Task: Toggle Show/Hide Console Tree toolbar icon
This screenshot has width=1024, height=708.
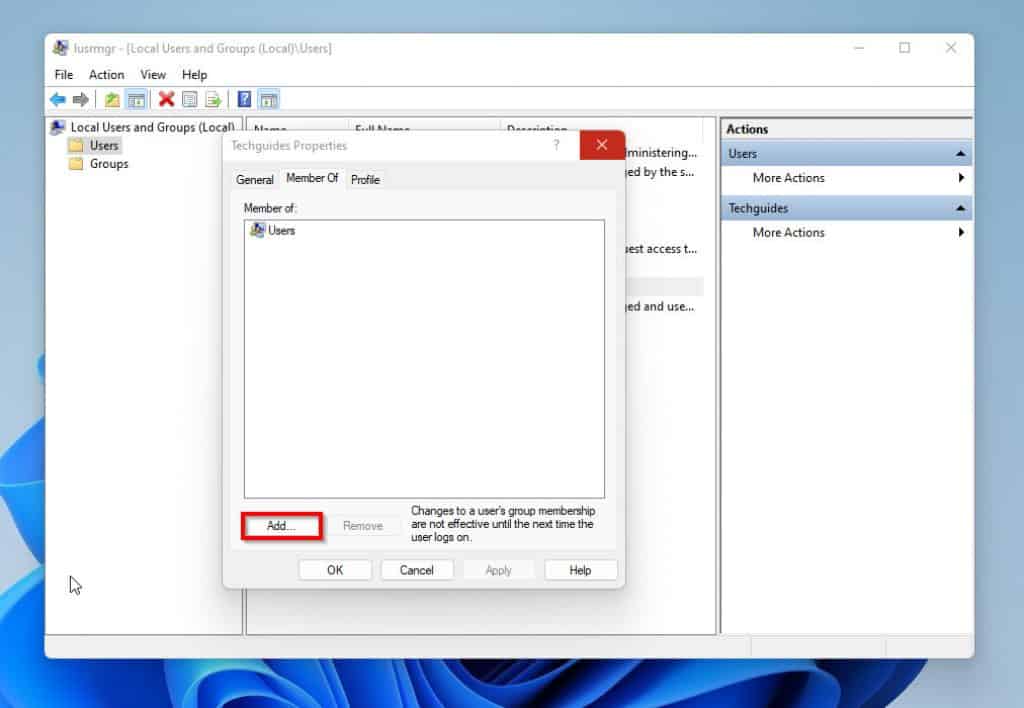Action: tap(136, 99)
